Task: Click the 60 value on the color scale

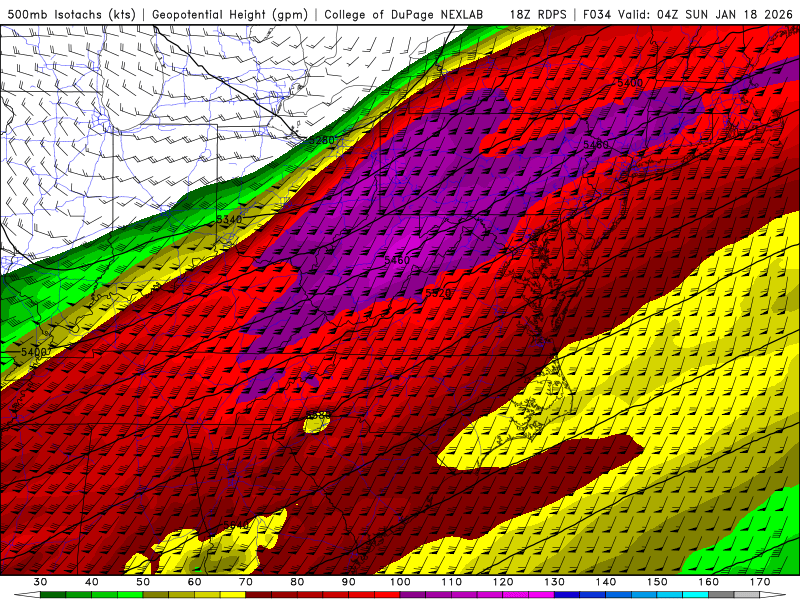Action: pos(194,582)
